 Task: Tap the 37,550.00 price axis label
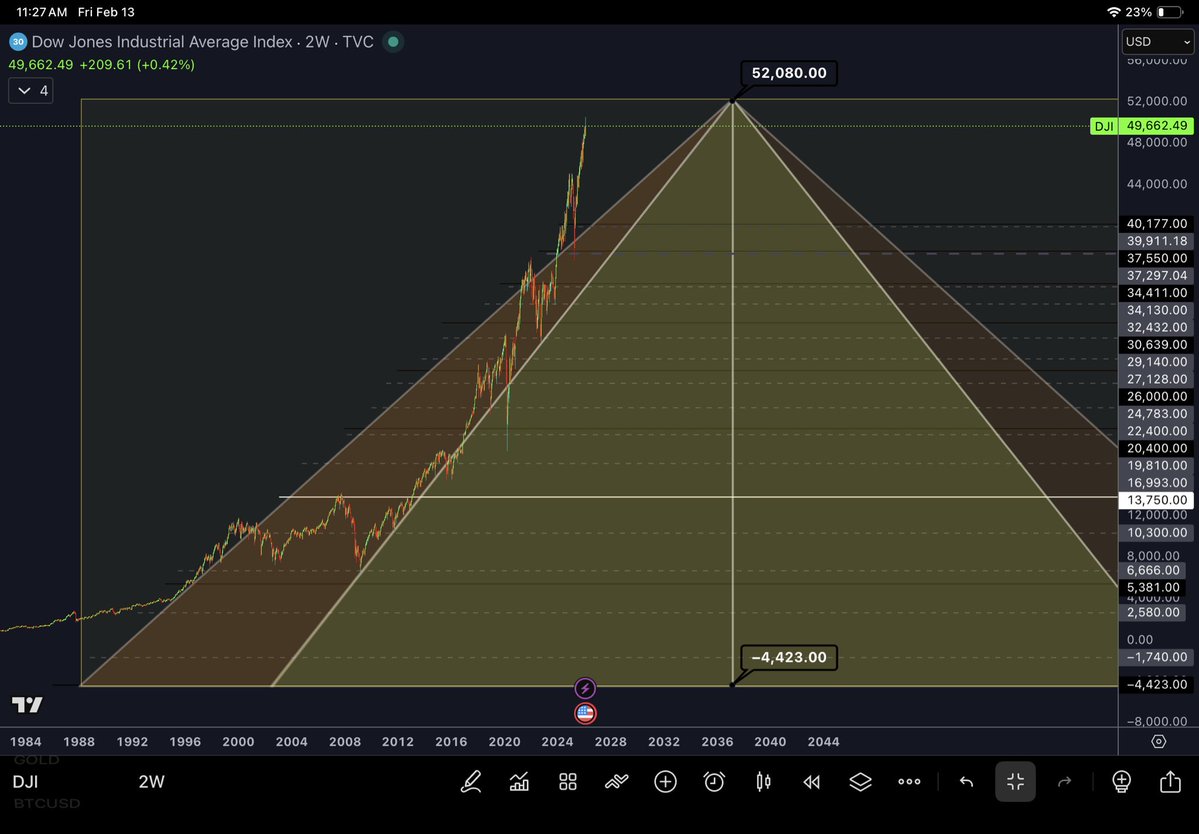(x=1156, y=258)
